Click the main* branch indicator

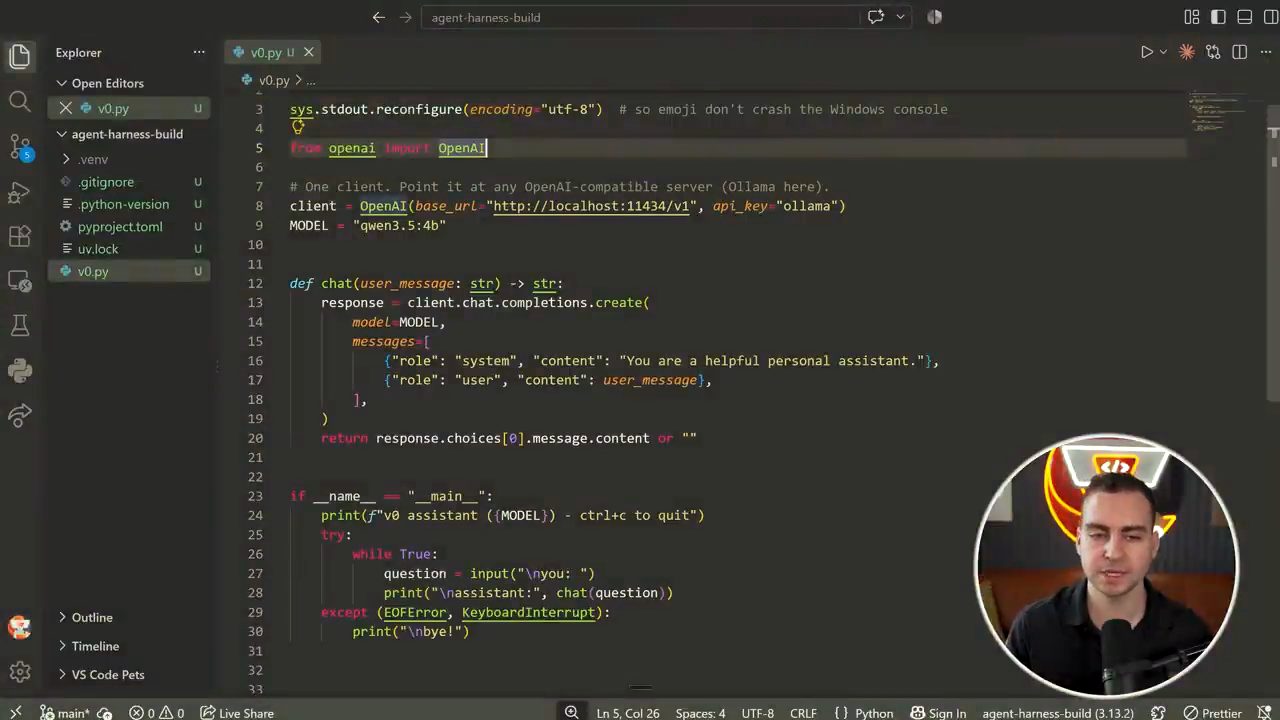click(x=64, y=713)
